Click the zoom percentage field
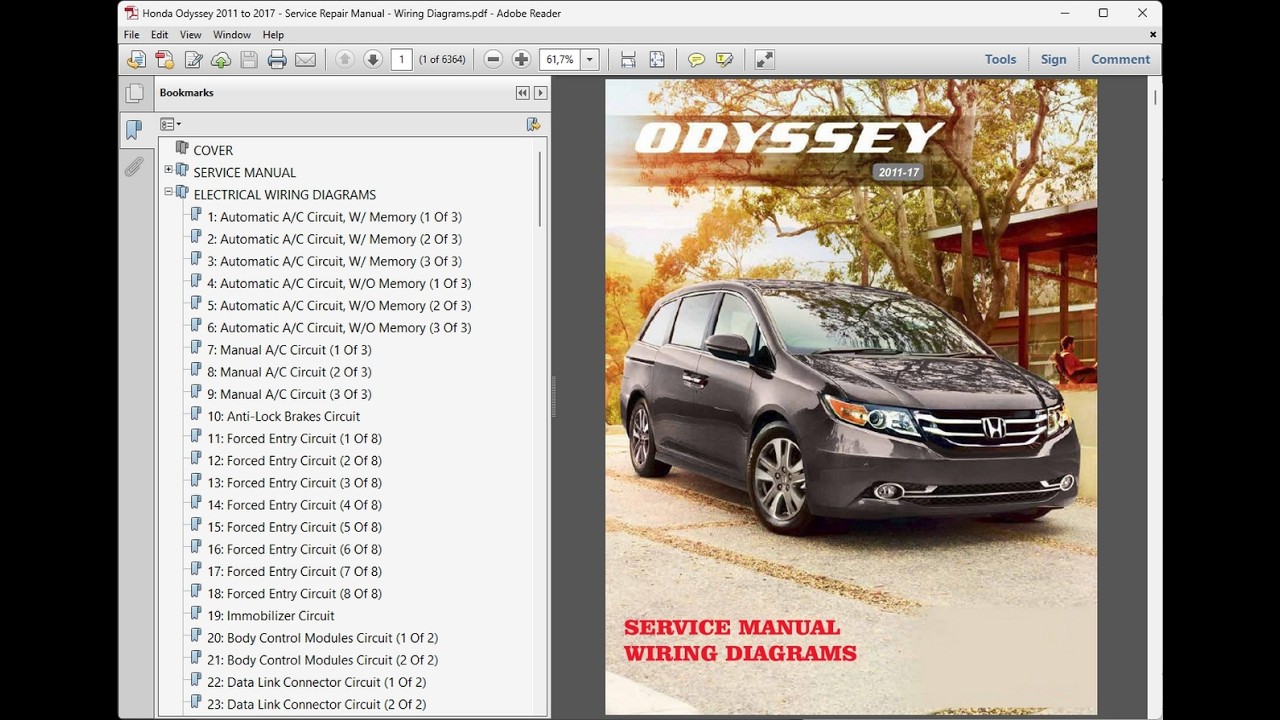 (x=560, y=60)
